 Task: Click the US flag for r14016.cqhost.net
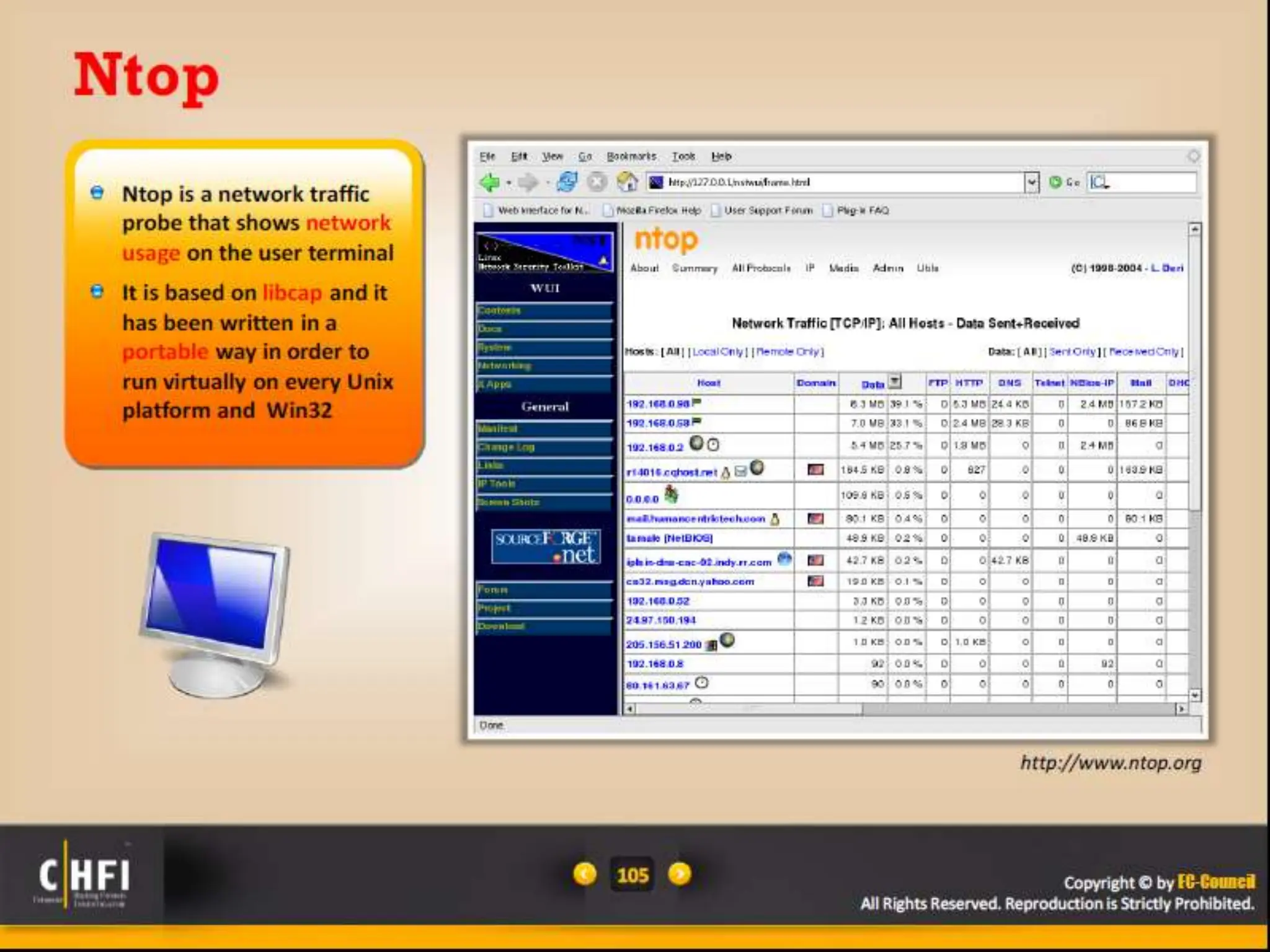815,470
